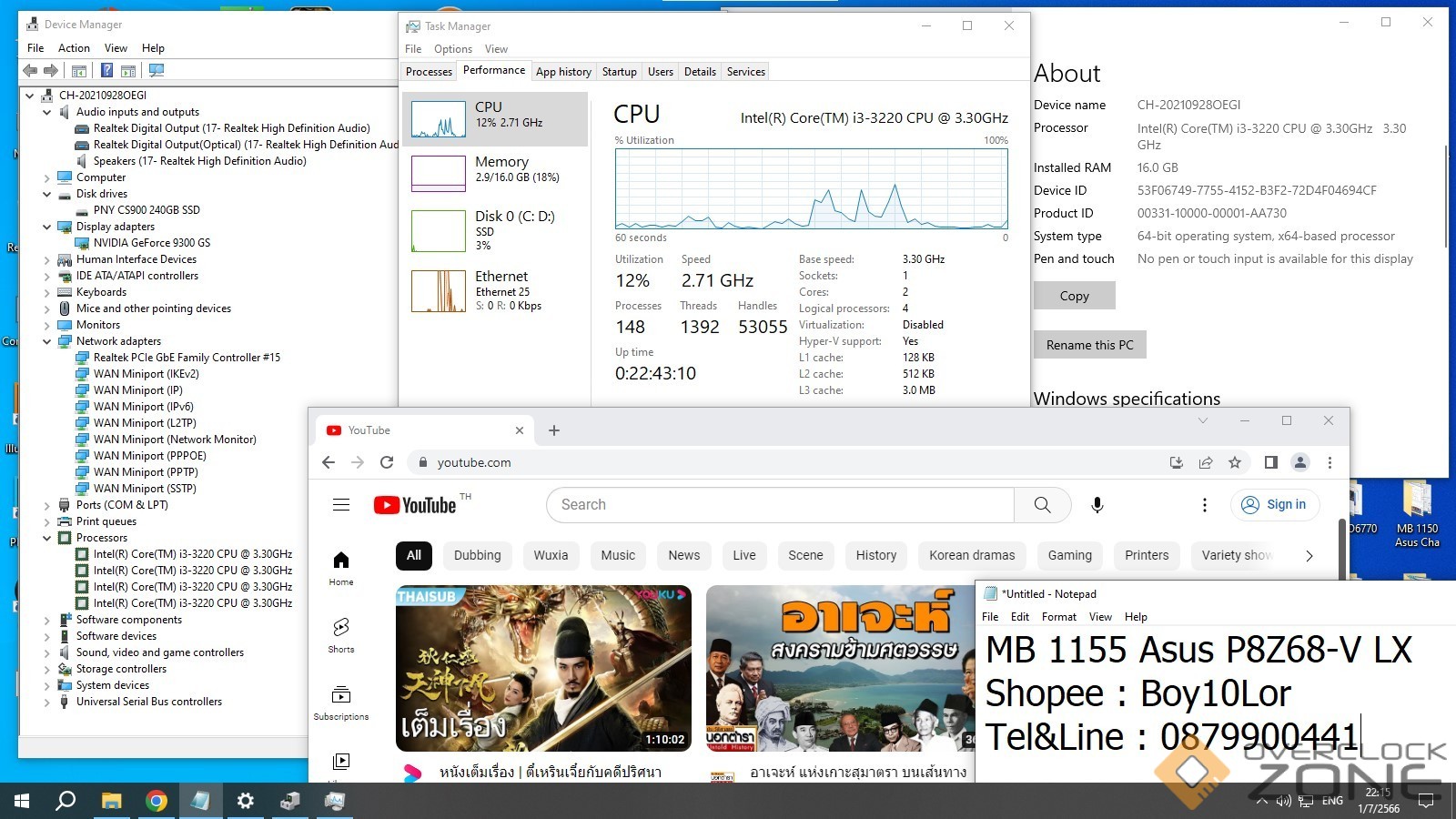Viewport: 1456px width, 819px height.
Task: Switch to the Startup tab
Action: pyautogui.click(x=619, y=72)
